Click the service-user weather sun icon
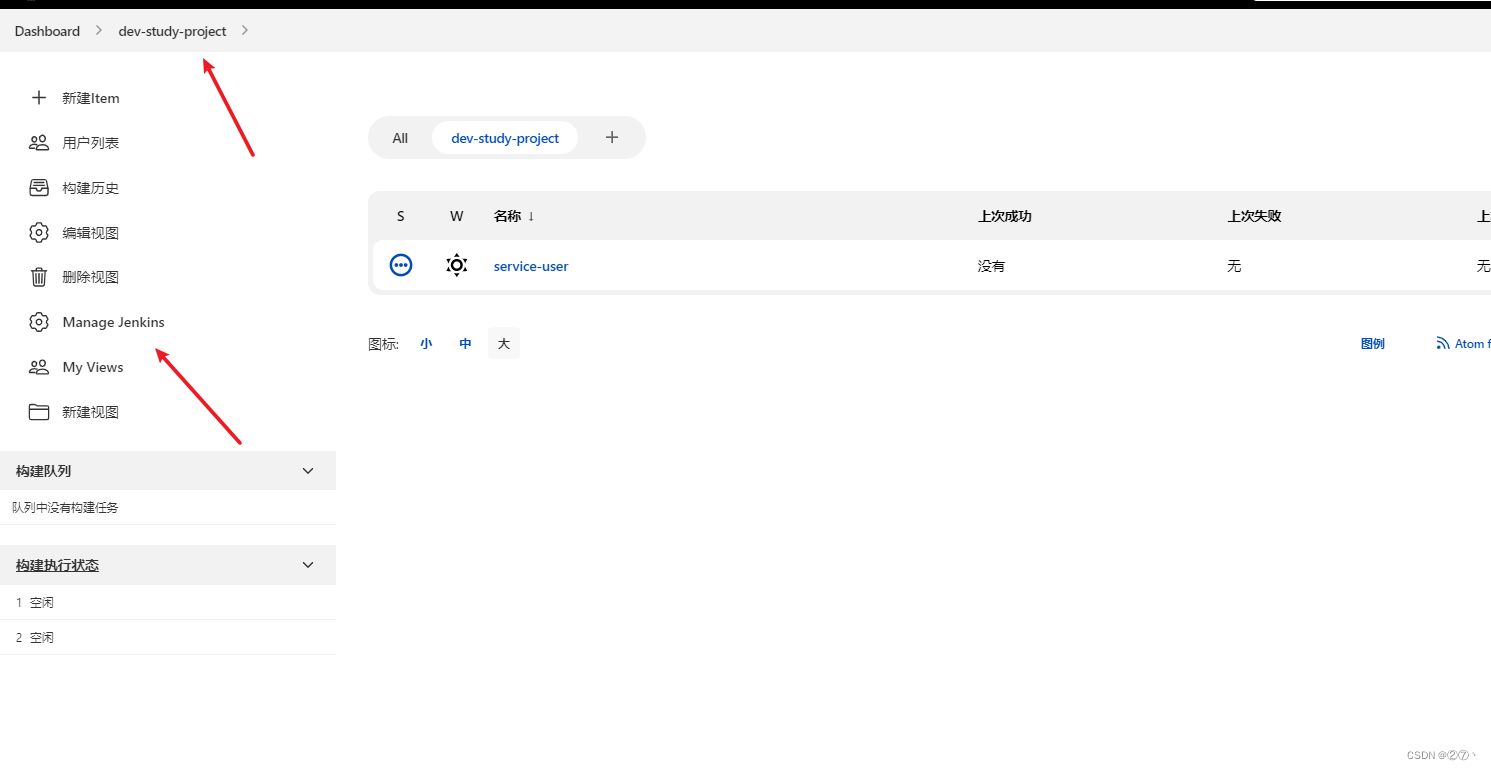 click(x=457, y=265)
